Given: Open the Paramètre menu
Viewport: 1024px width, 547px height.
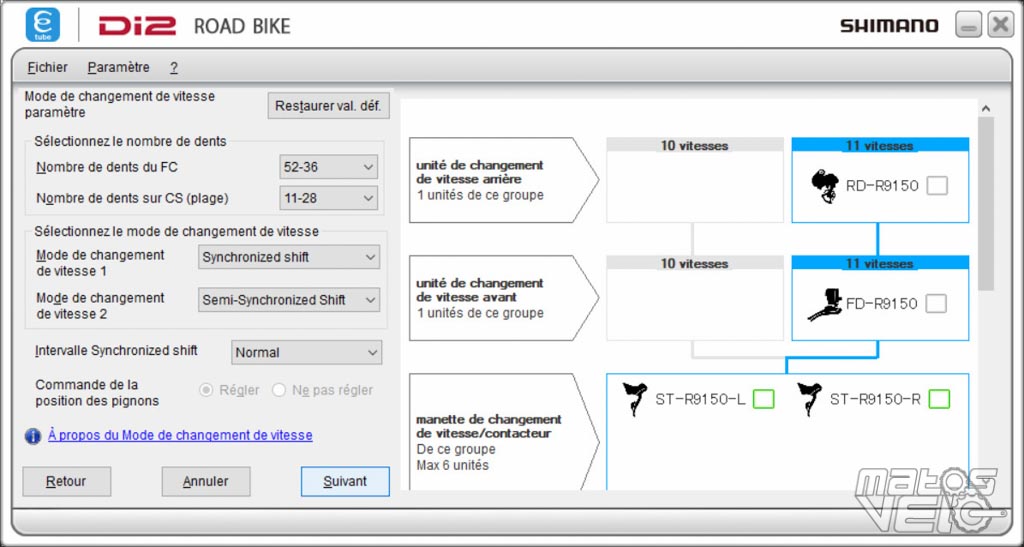Looking at the screenshot, I should [x=119, y=67].
